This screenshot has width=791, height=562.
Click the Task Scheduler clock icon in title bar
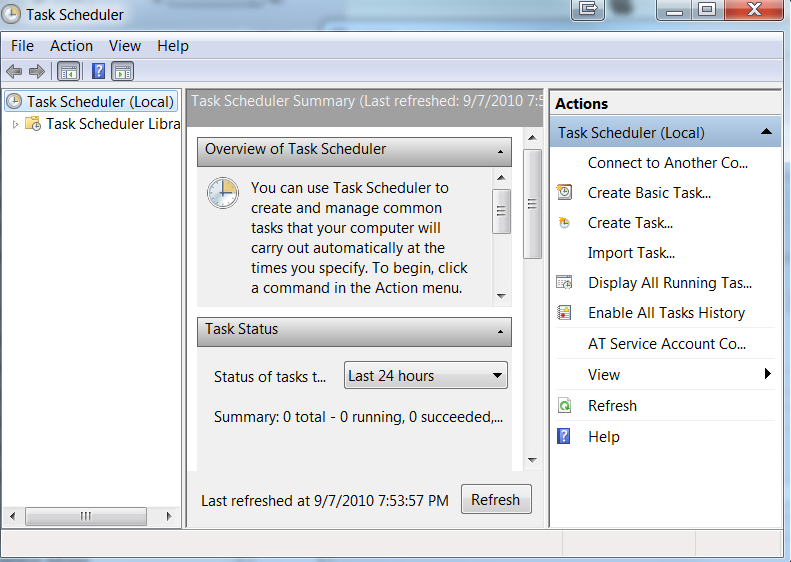point(11,14)
